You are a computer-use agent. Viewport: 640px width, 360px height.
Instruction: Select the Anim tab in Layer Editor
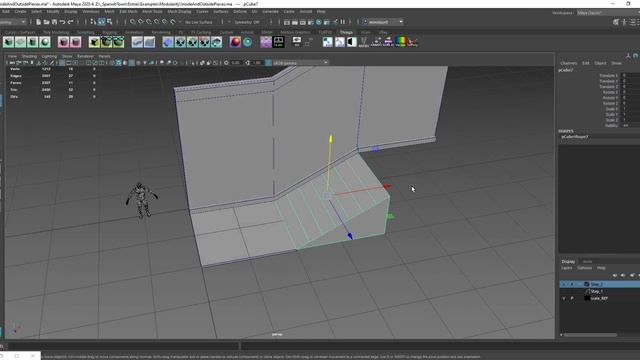coord(587,261)
